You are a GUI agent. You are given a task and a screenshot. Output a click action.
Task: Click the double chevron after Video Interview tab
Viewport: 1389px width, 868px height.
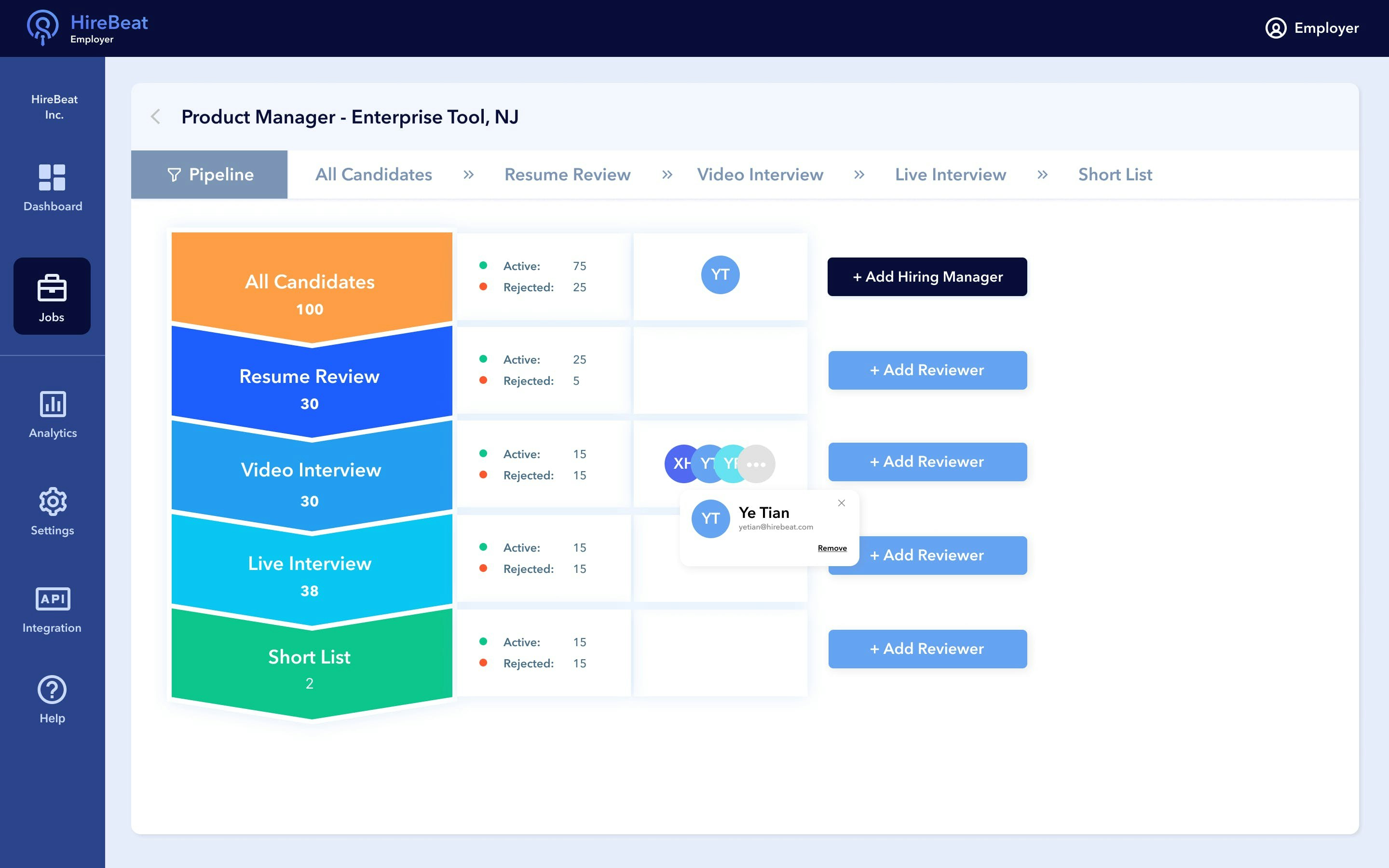pyautogui.click(x=858, y=175)
